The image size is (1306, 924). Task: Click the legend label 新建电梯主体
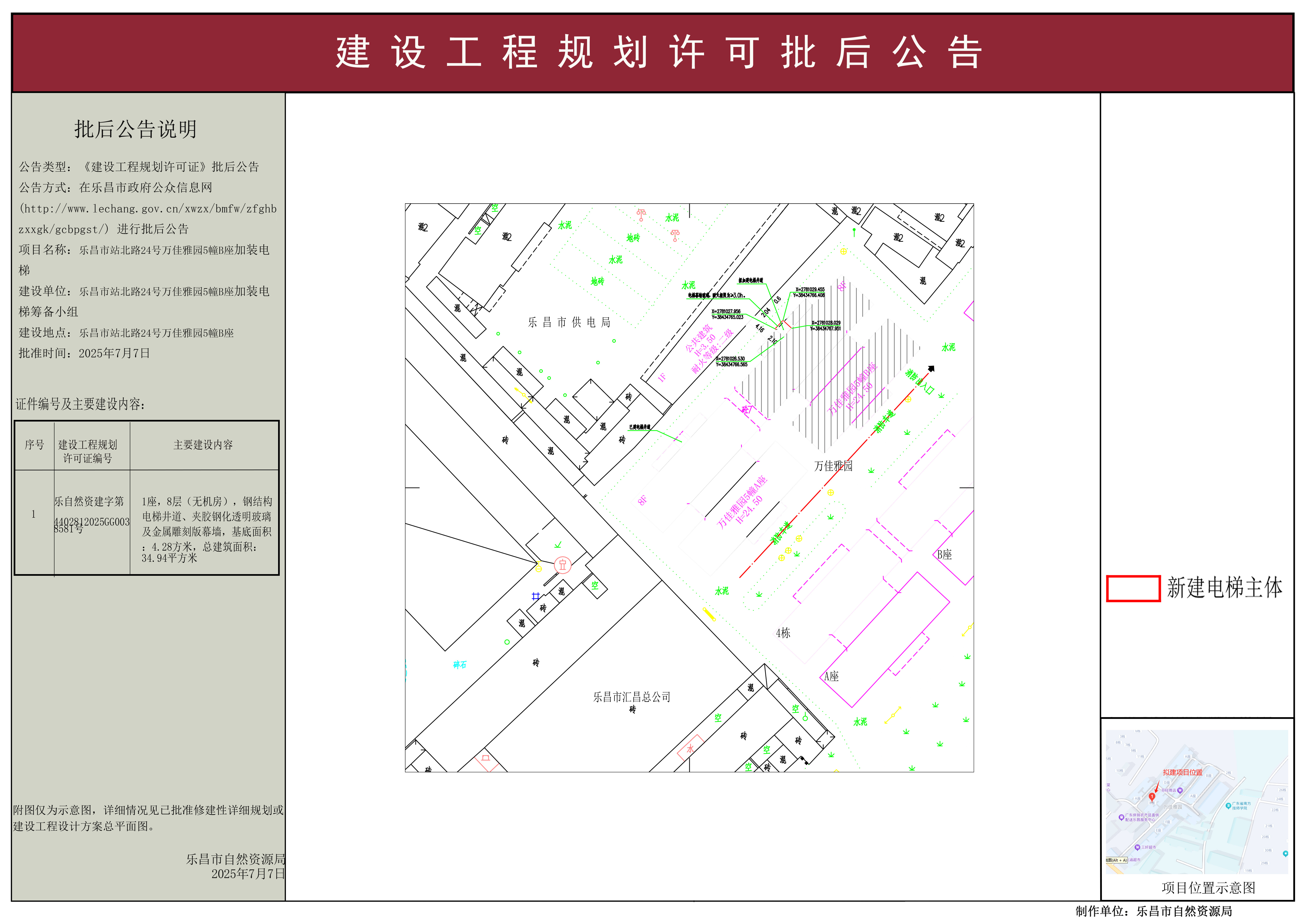[1225, 588]
